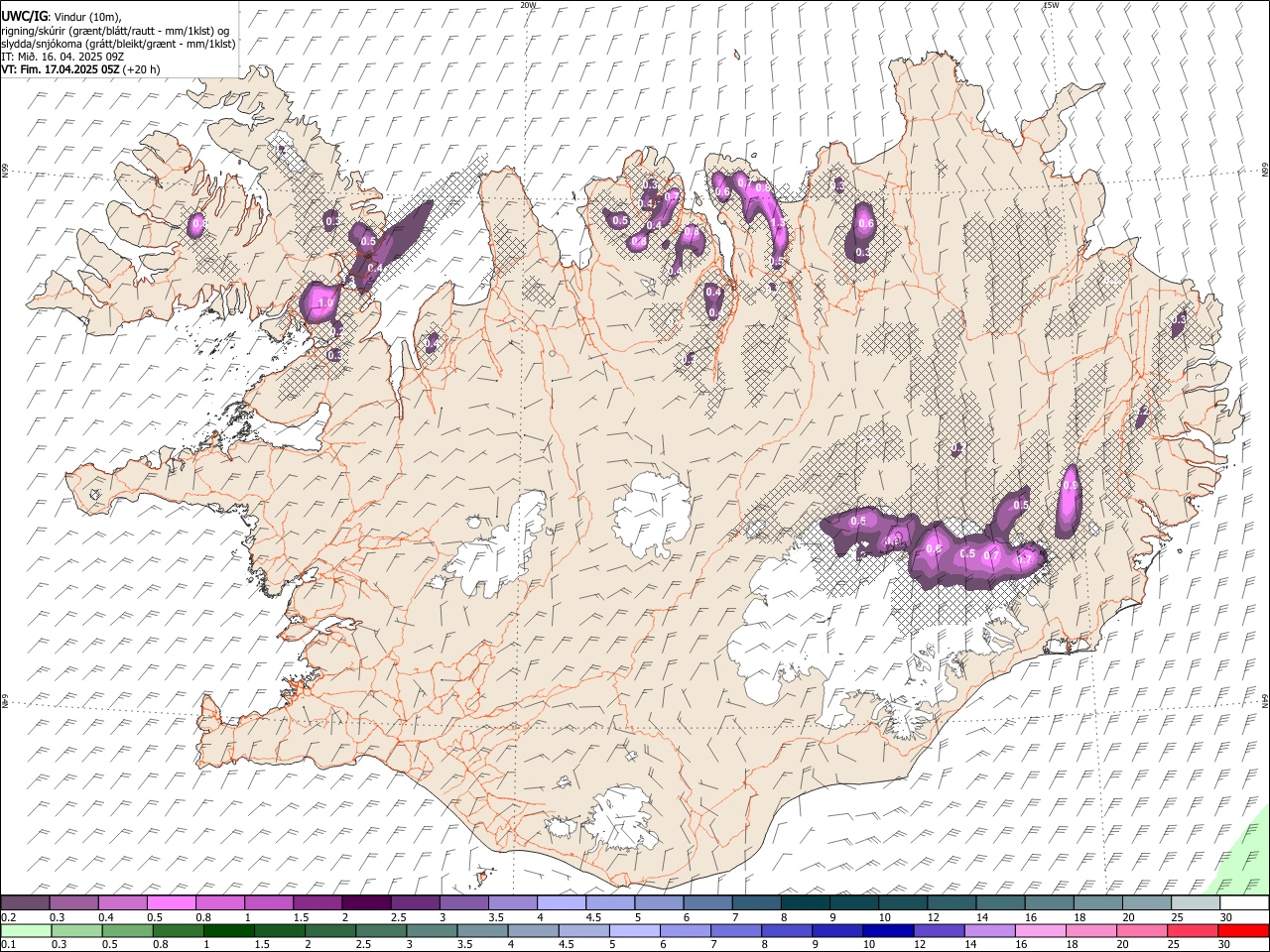The height and width of the screenshot is (952, 1270).
Task: Pick the pale green bottom-row swatch labeled 0.1
Action: (25, 931)
